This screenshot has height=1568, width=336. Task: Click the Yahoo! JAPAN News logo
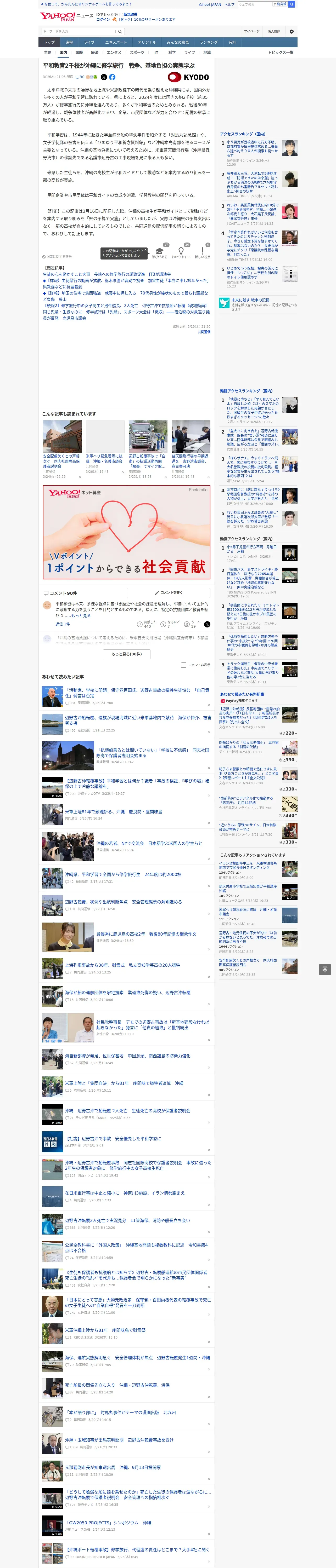[x=67, y=16]
